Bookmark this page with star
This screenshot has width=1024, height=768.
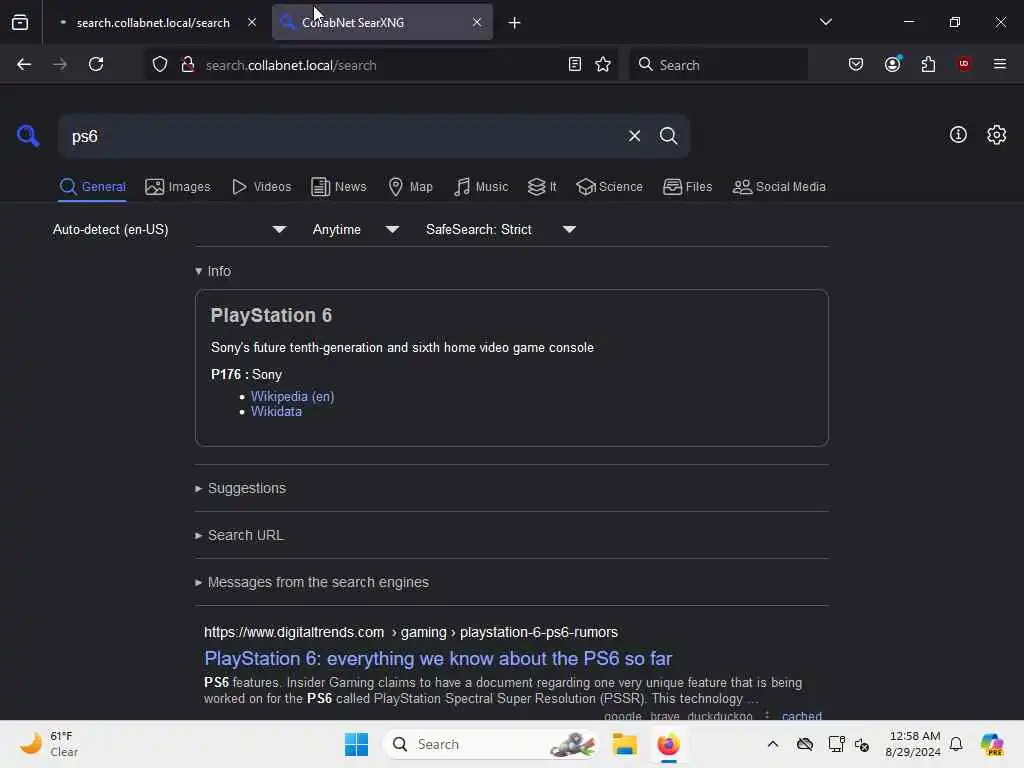603,65
